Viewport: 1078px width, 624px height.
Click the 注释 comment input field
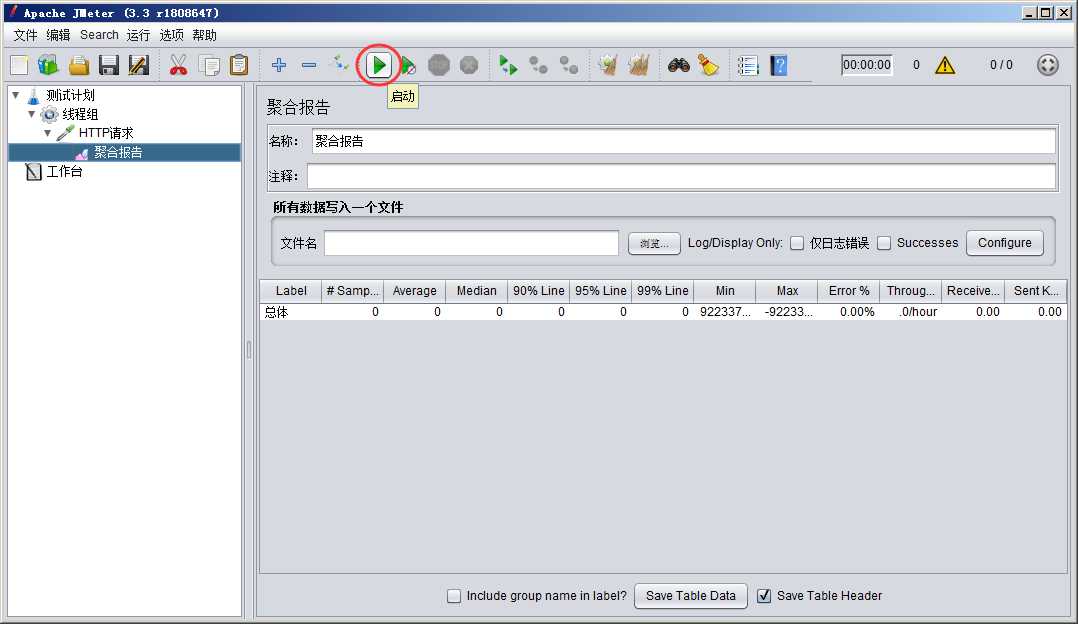[681, 177]
